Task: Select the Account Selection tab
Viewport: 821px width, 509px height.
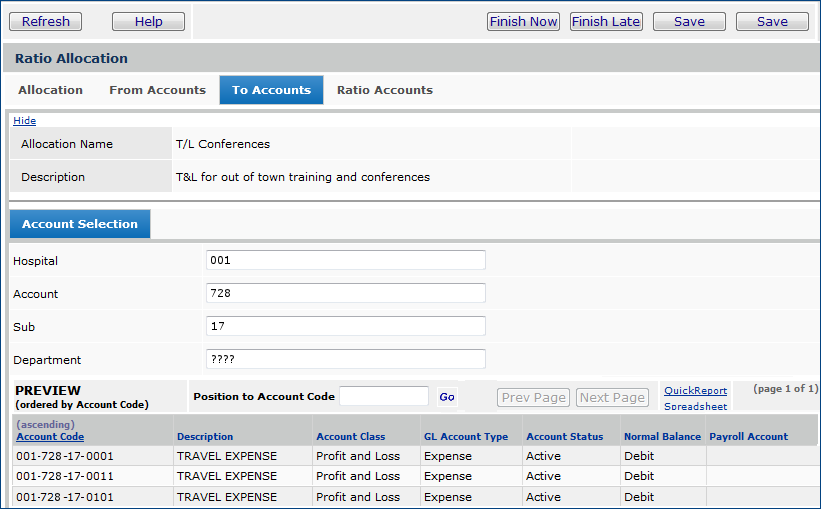Action: 80,224
